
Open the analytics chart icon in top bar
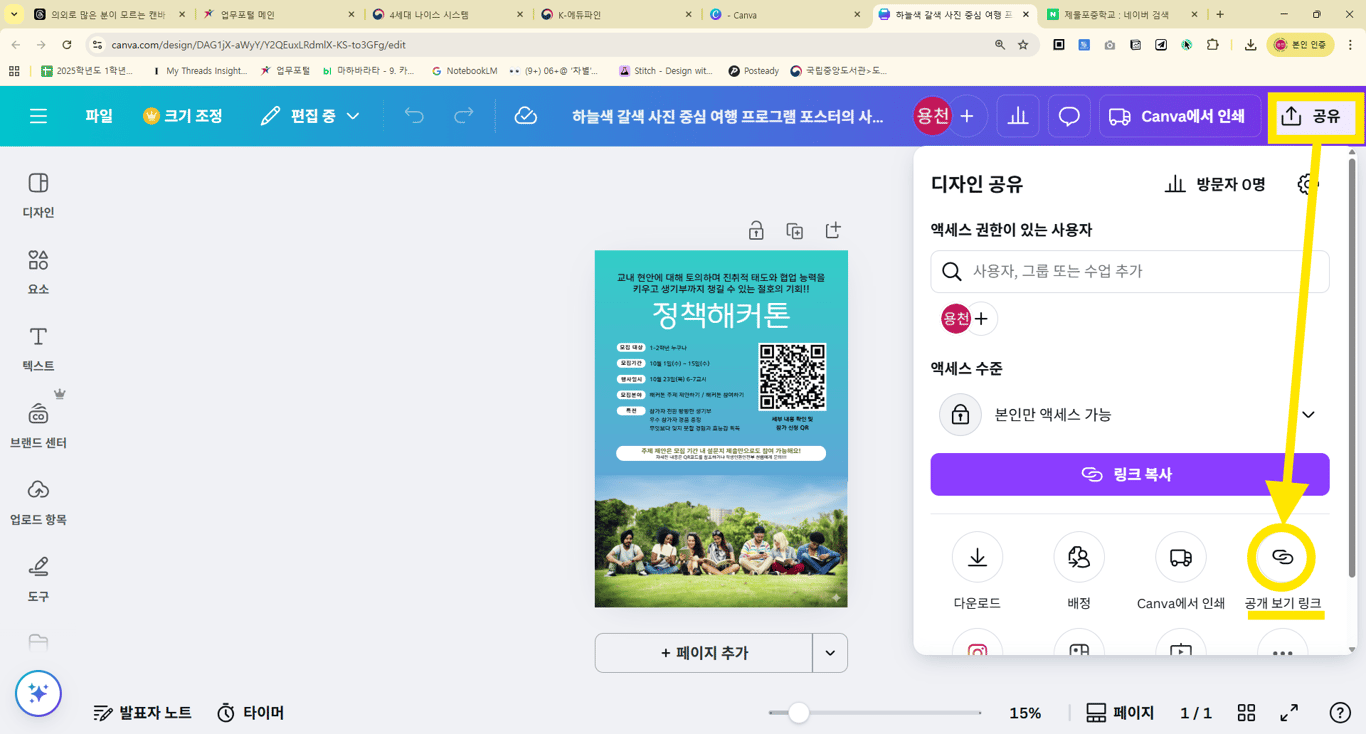[x=1018, y=116]
